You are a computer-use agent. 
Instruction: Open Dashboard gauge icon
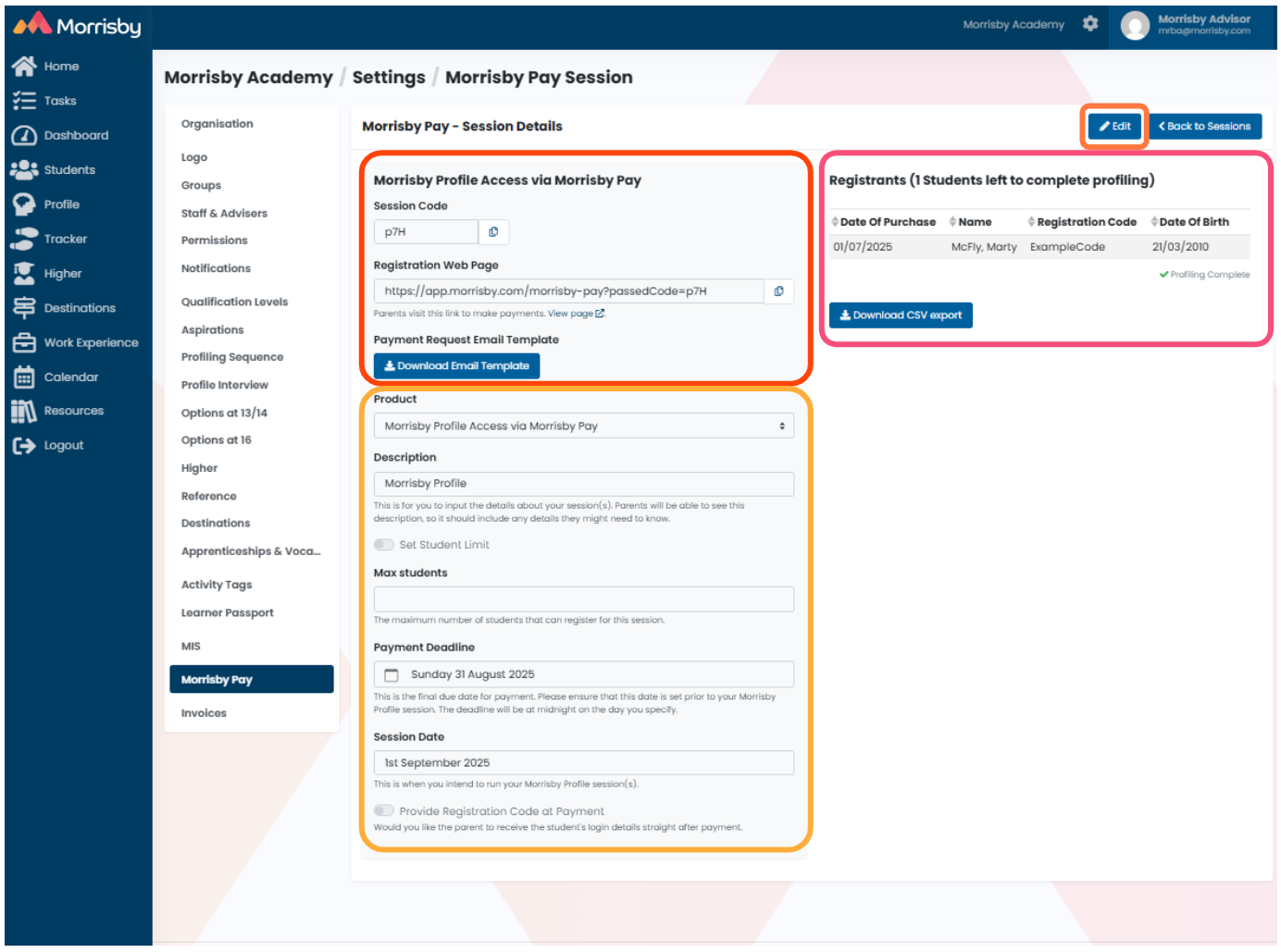point(24,135)
